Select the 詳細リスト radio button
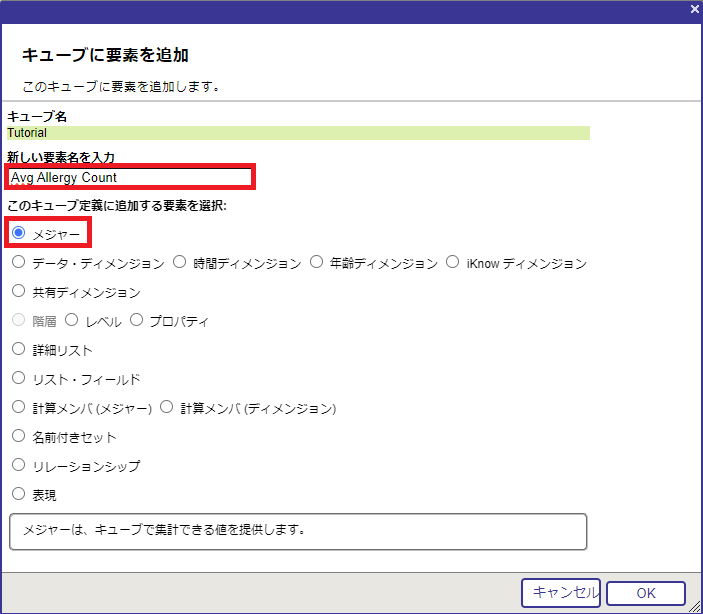The height and width of the screenshot is (614, 703). click(19, 350)
